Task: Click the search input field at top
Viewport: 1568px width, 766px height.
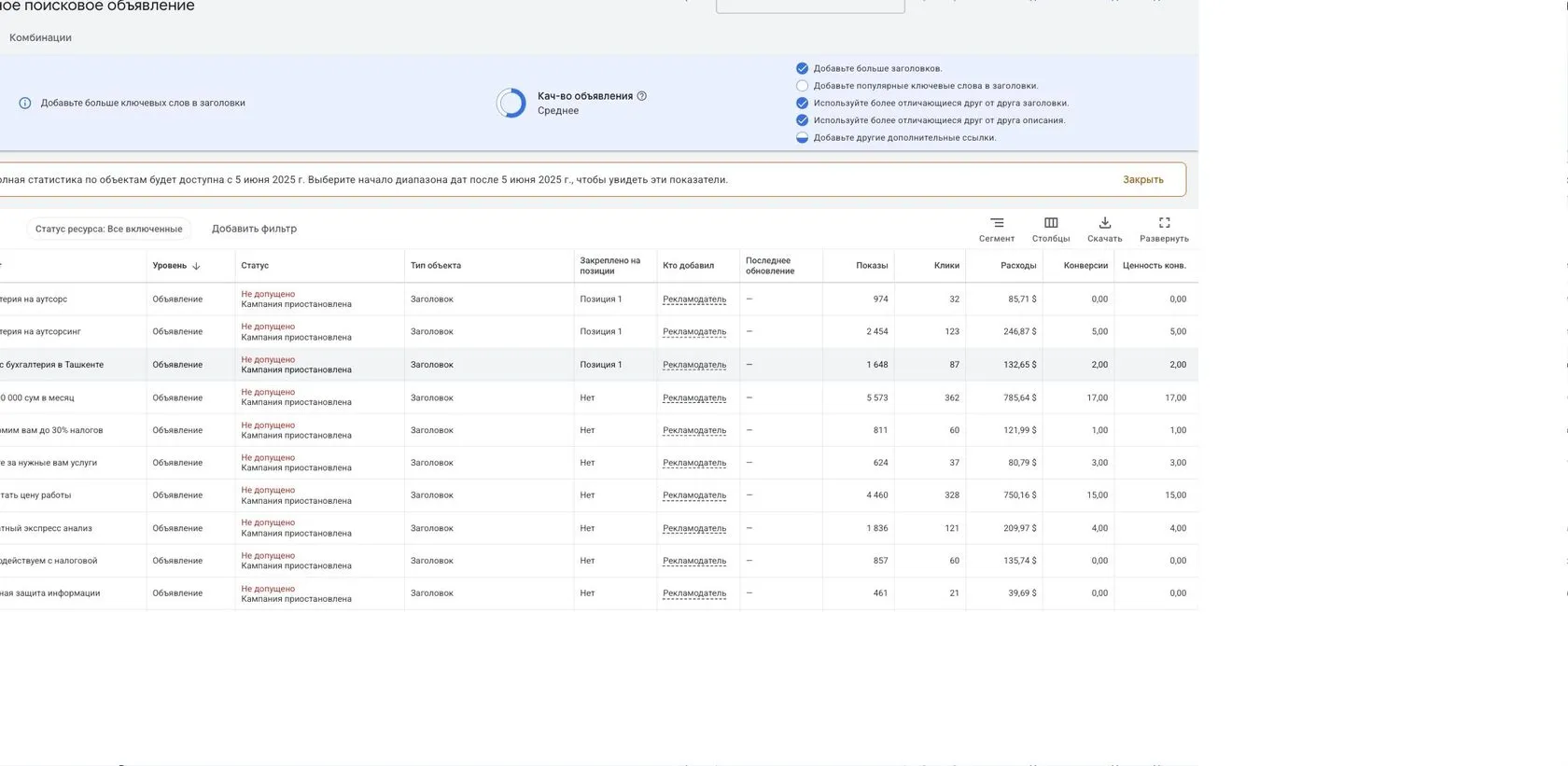Action: 810,6
